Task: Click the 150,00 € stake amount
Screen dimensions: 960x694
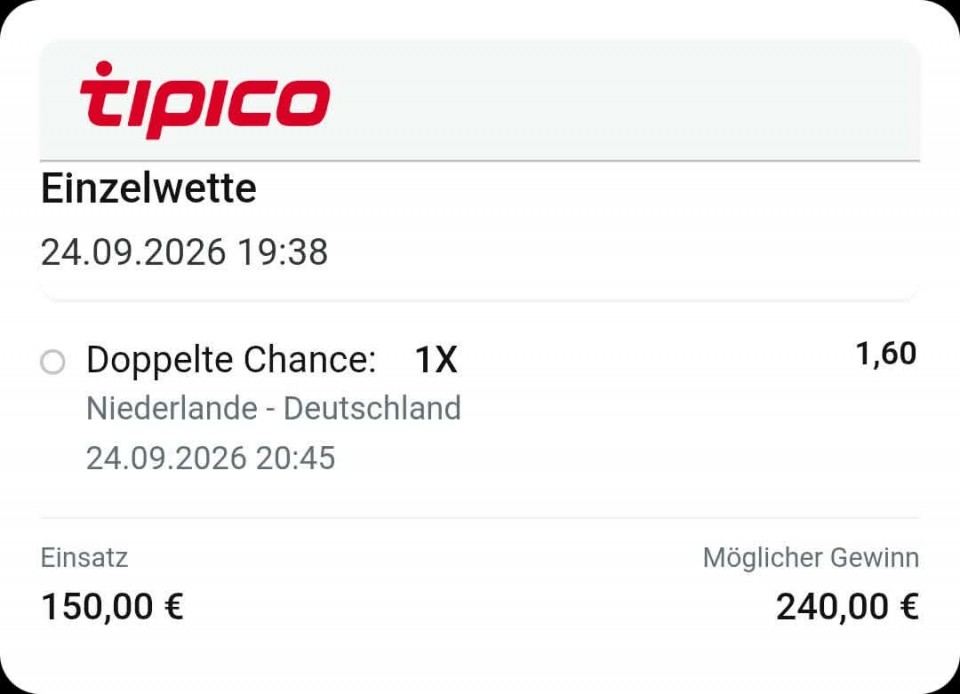Action: point(112,606)
